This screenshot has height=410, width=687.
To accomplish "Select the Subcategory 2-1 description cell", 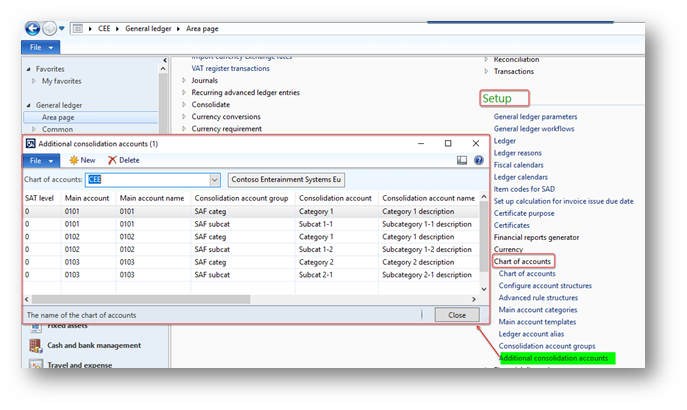I will (x=427, y=275).
